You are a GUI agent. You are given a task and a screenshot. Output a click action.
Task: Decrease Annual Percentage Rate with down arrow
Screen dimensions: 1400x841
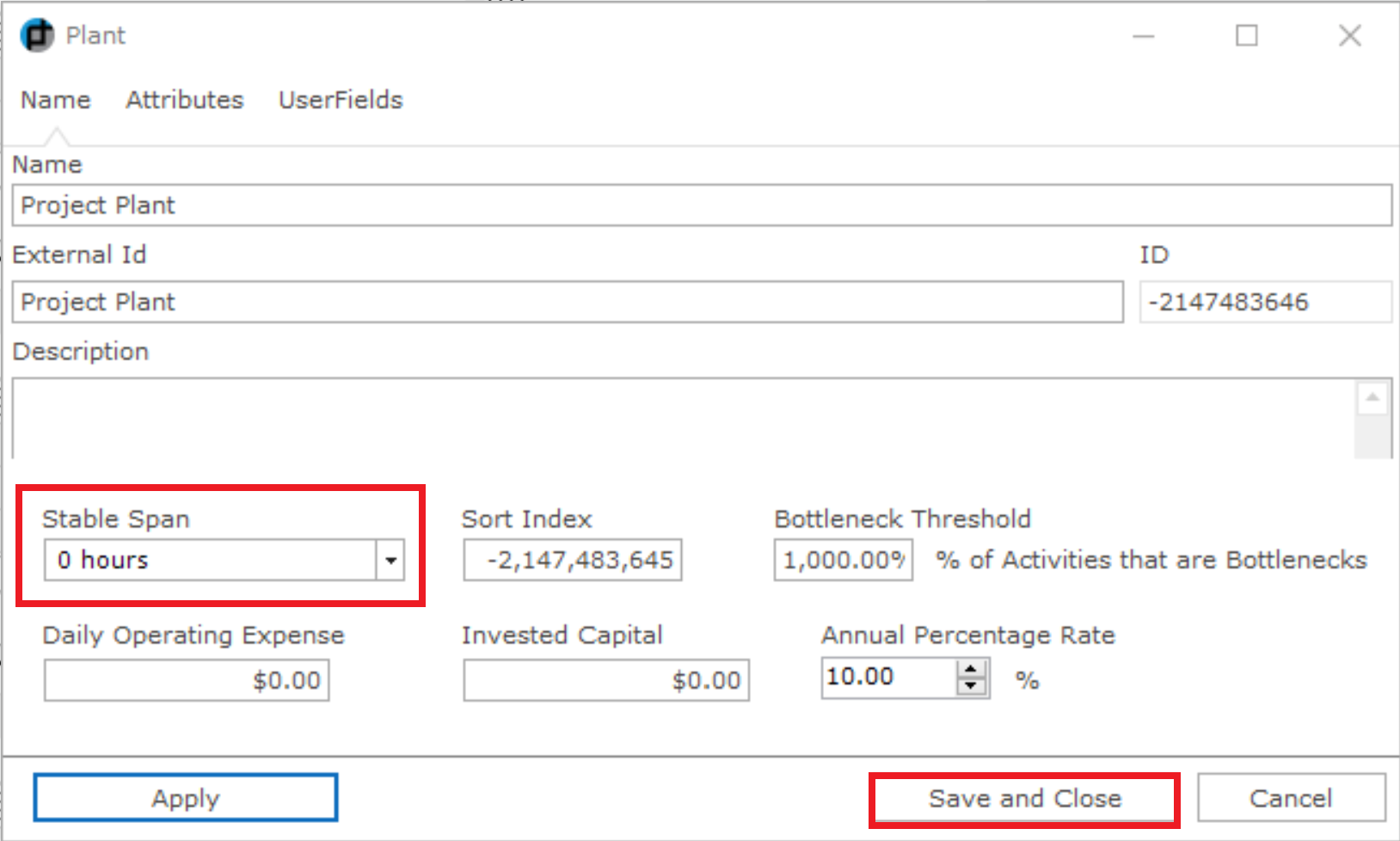[971, 686]
